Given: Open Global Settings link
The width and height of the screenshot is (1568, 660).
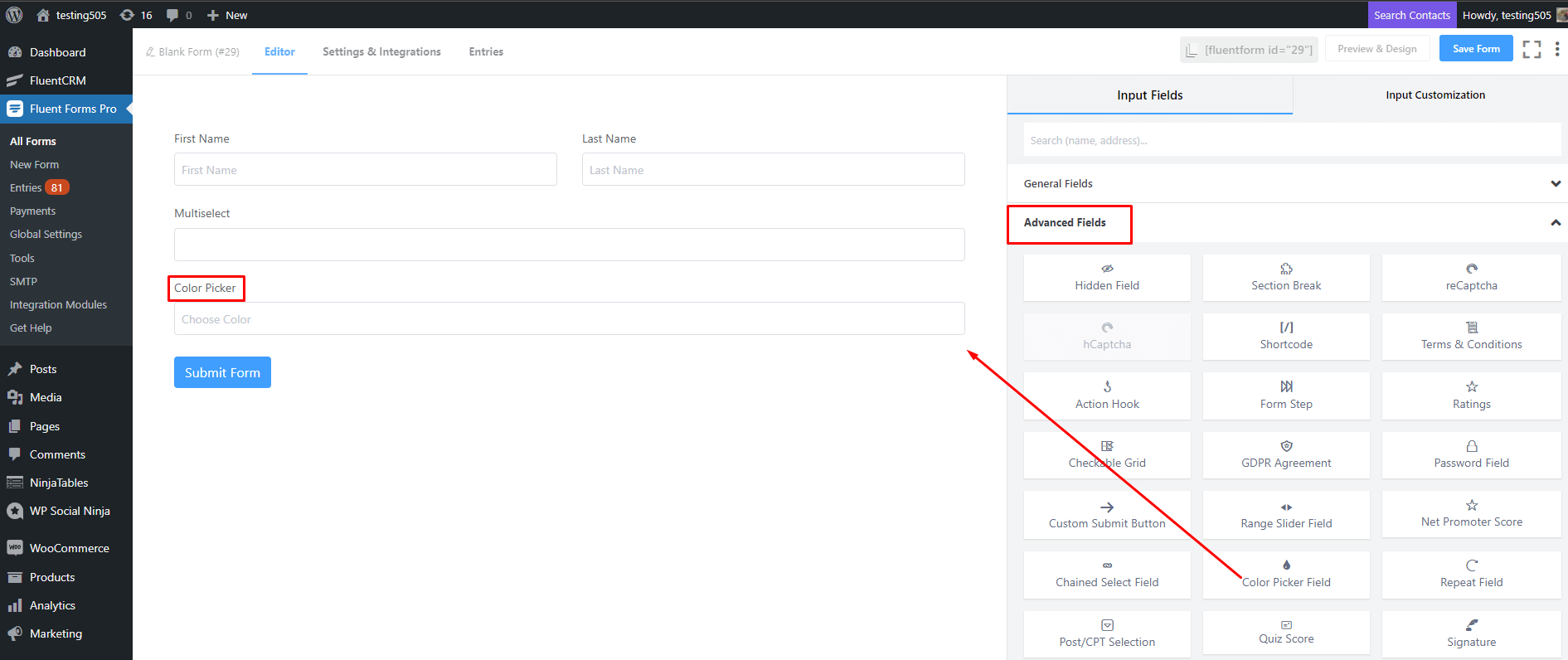Looking at the screenshot, I should tap(46, 234).
